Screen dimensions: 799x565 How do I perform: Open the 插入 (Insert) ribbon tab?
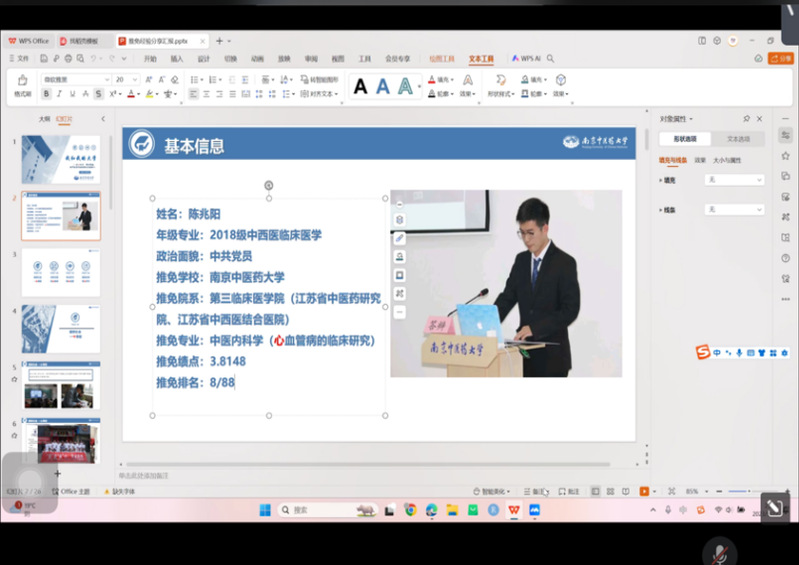(177, 59)
